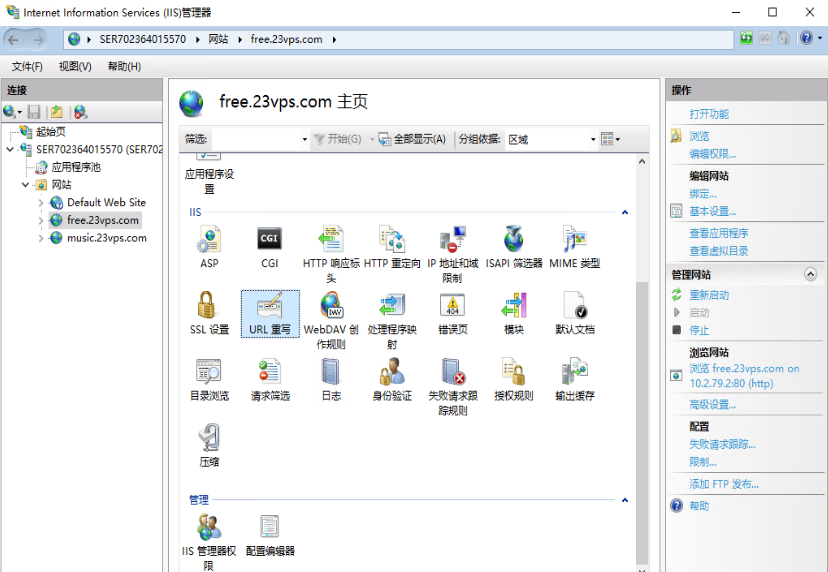Select the URL 重写 icon
The height and width of the screenshot is (572, 828).
point(270,314)
